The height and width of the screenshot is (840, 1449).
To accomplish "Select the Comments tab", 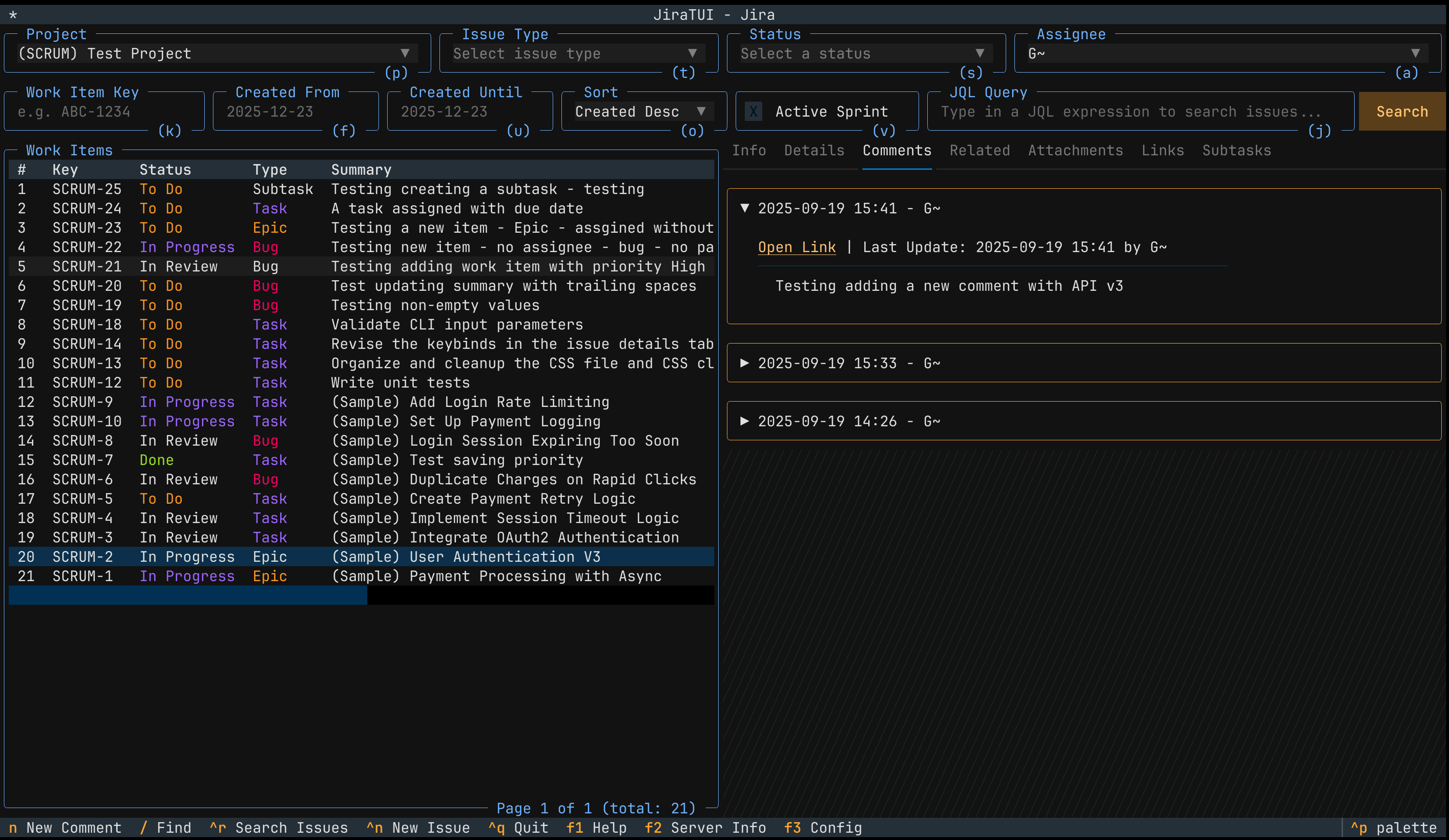I will (x=897, y=150).
